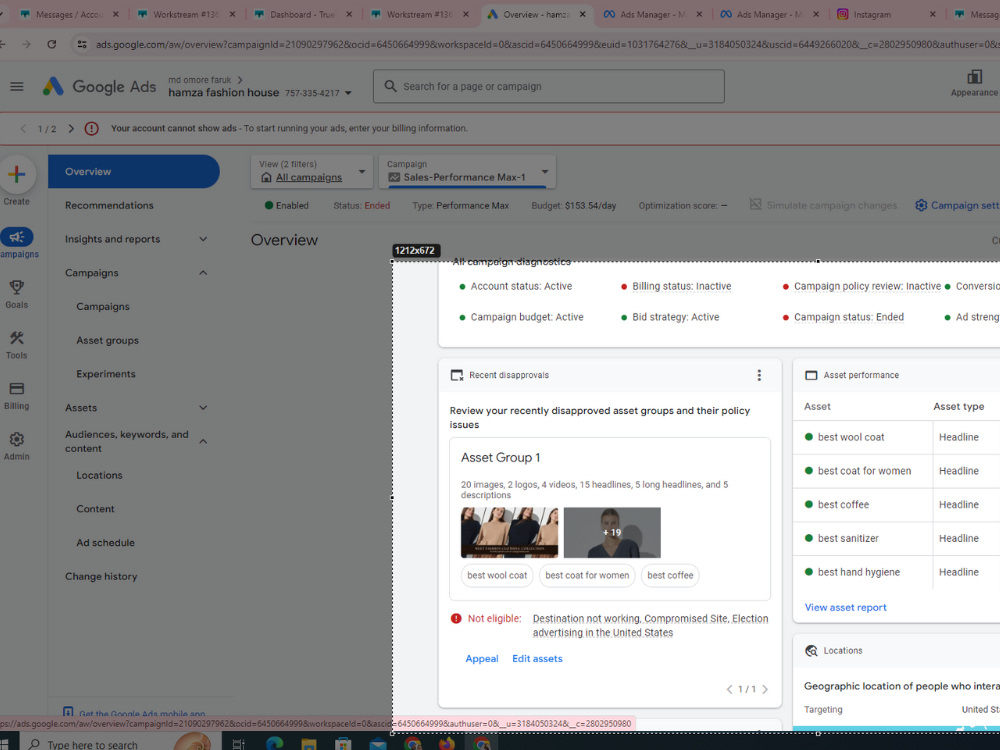Open Billing card icon in sidebar

tap(17, 388)
